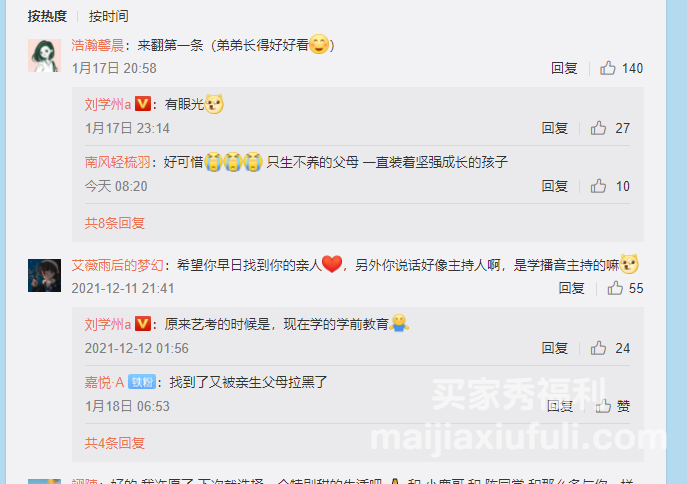687x484 pixels.
Task: Reply to 南风轻梳羽's comment
Action: click(x=555, y=186)
